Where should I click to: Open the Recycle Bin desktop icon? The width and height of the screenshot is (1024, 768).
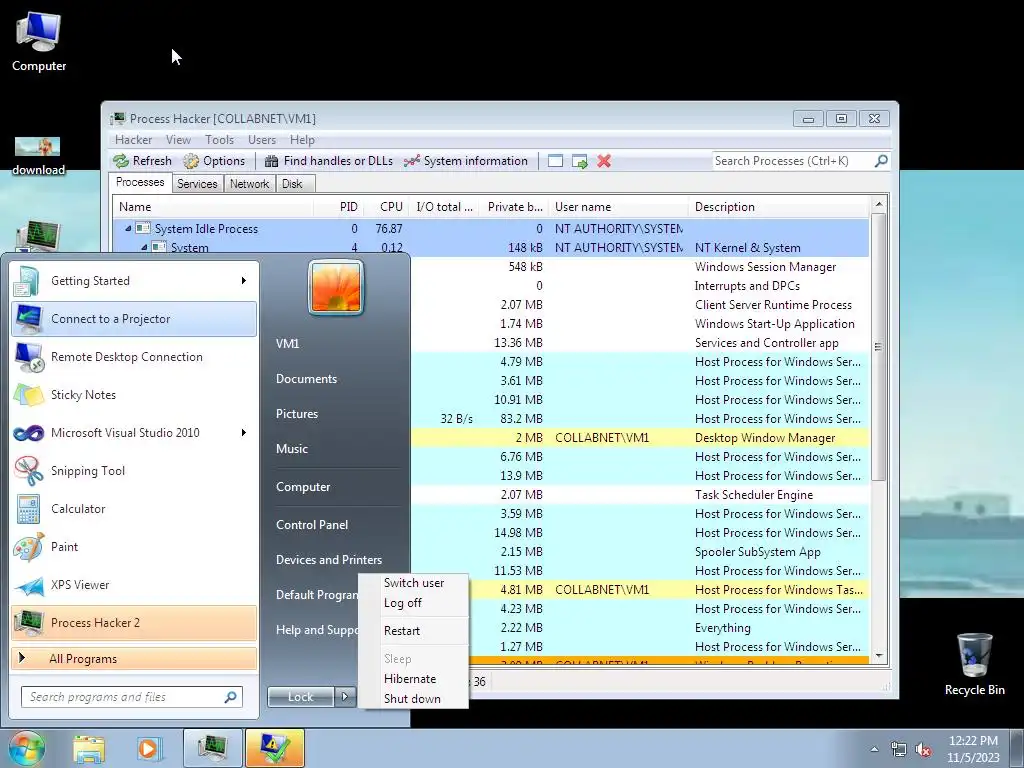(x=974, y=664)
